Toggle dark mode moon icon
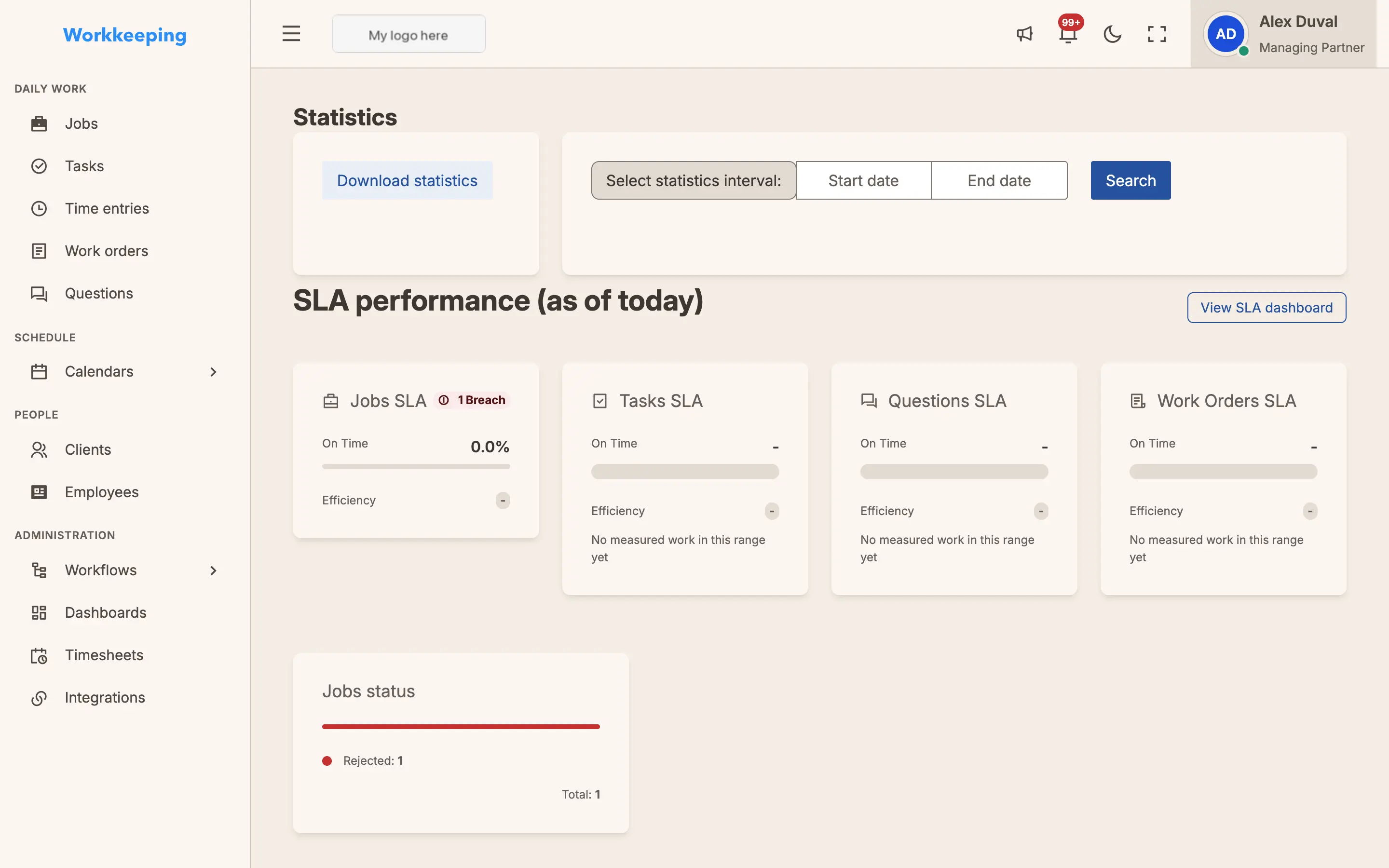The width and height of the screenshot is (1389, 868). coord(1112,34)
